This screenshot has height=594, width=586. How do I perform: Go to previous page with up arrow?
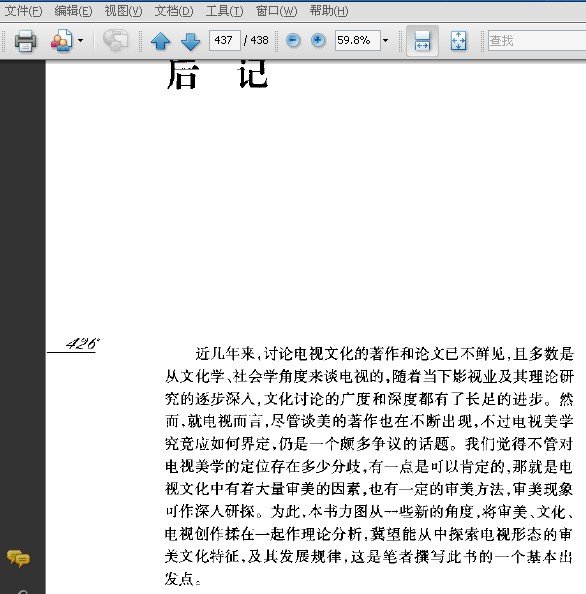click(x=161, y=41)
